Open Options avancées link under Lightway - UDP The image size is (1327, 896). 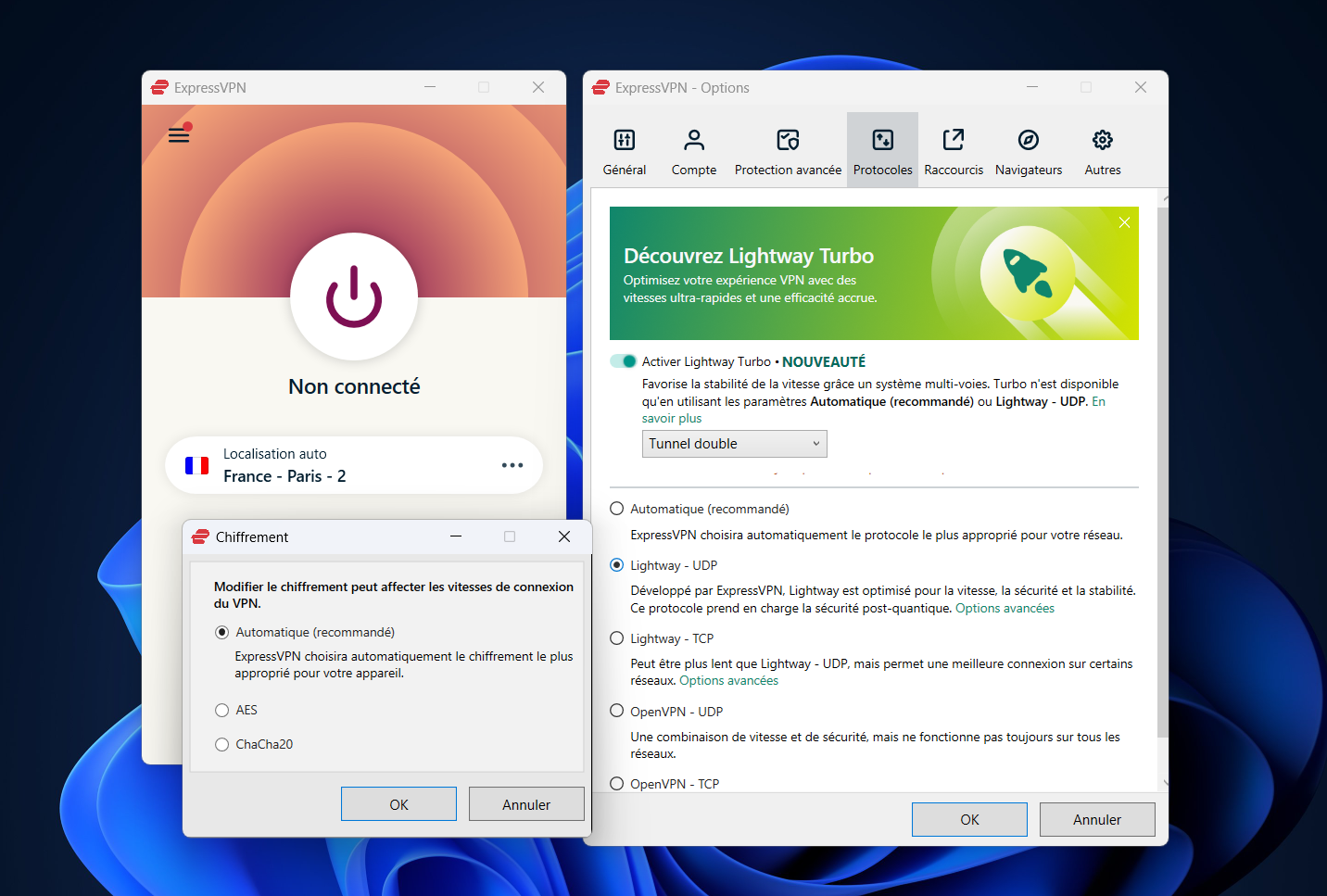pyautogui.click(x=1005, y=609)
